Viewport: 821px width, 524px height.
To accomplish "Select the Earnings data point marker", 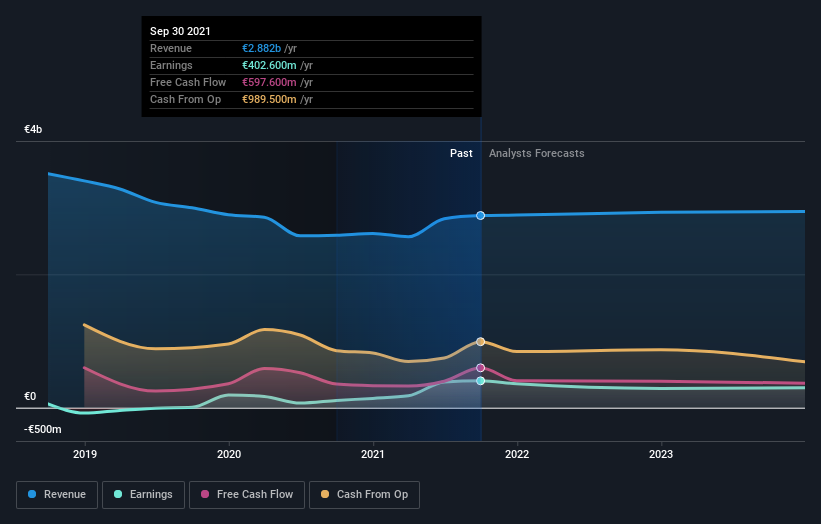I will click(x=480, y=381).
